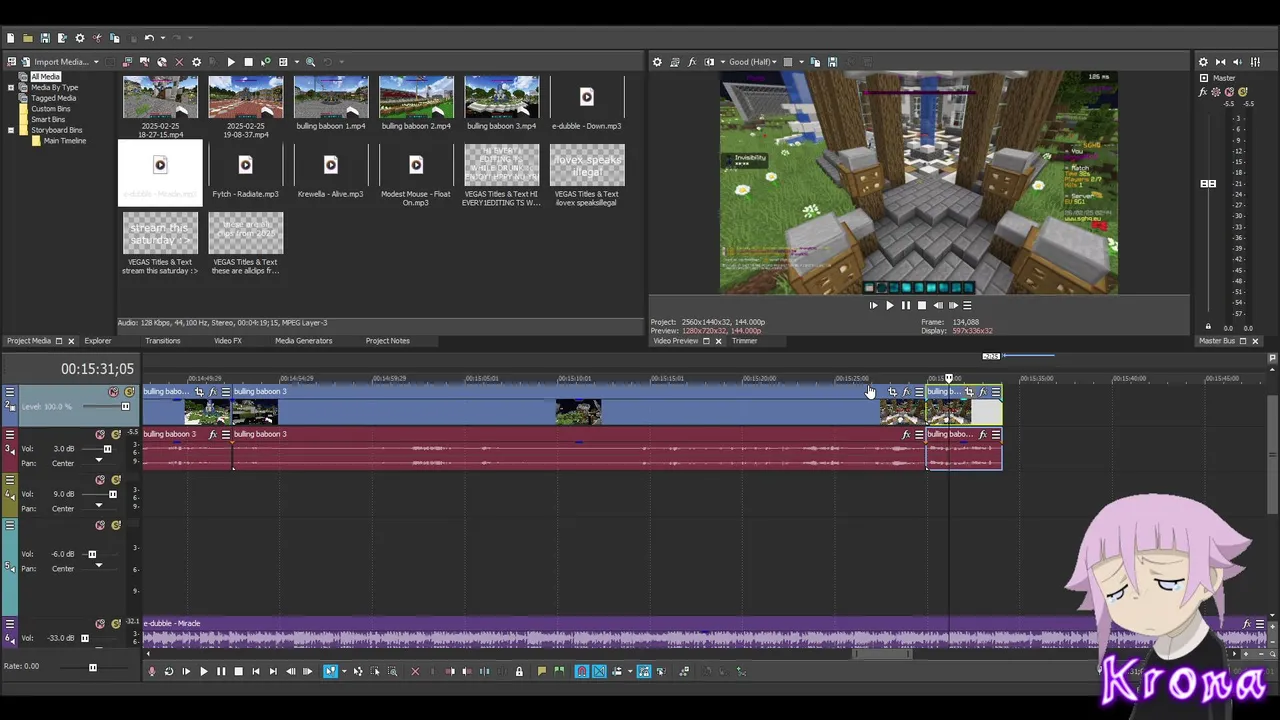1280x720 pixels.
Task: Switch to the Trimmer tab
Action: pos(745,341)
